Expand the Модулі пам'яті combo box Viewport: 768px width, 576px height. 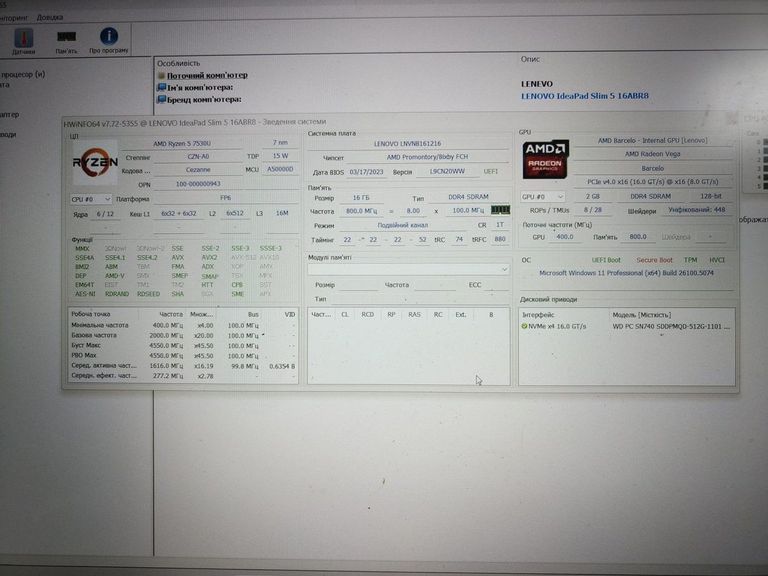408,269
